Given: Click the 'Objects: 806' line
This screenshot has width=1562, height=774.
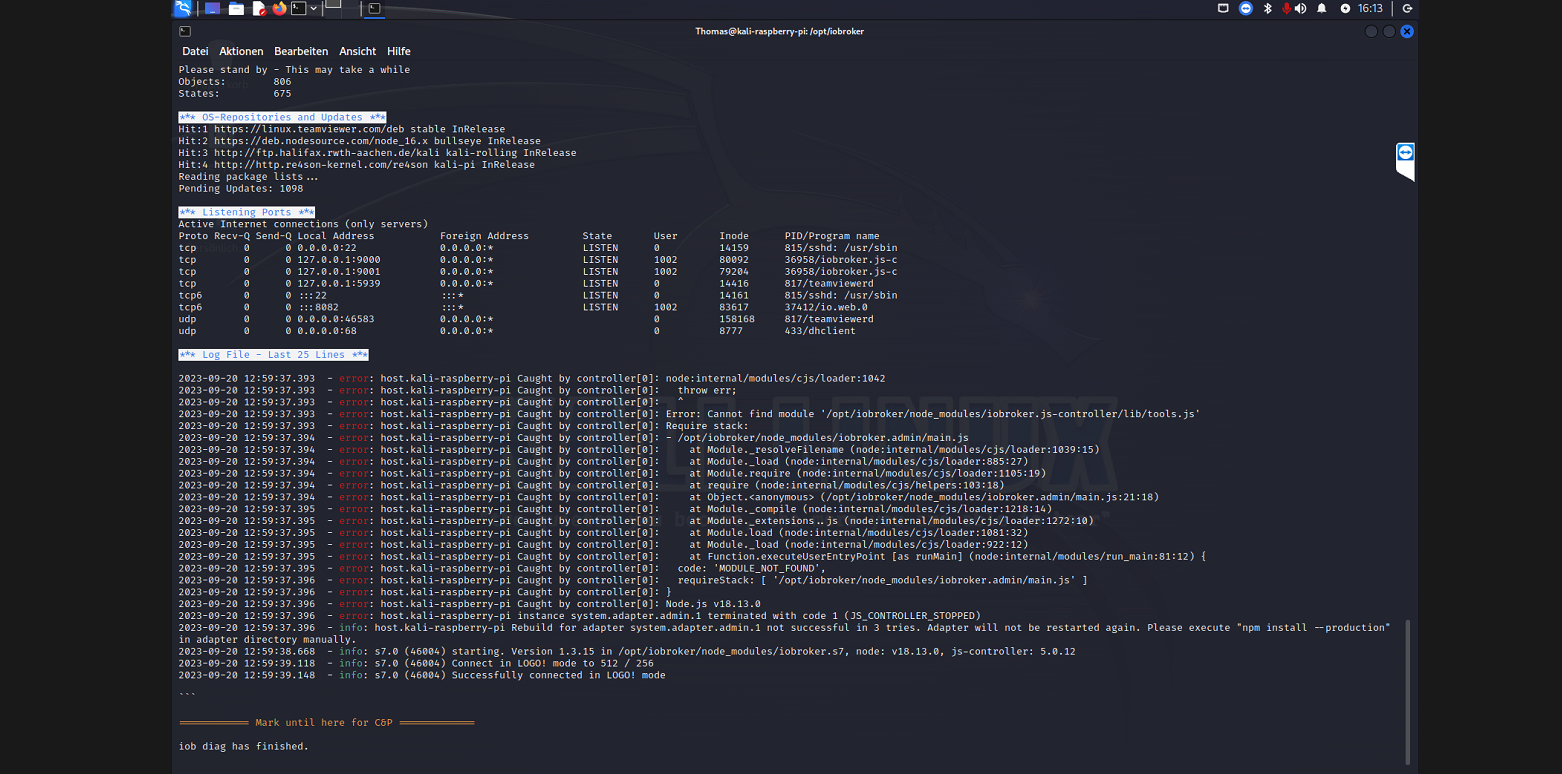Looking at the screenshot, I should coord(235,82).
